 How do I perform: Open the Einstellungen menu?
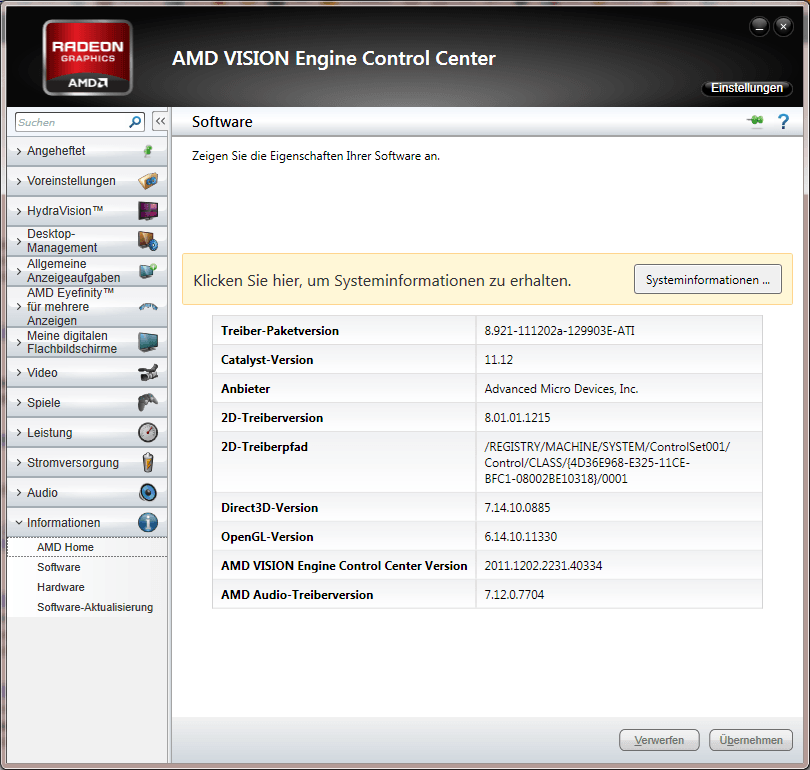(x=746, y=88)
